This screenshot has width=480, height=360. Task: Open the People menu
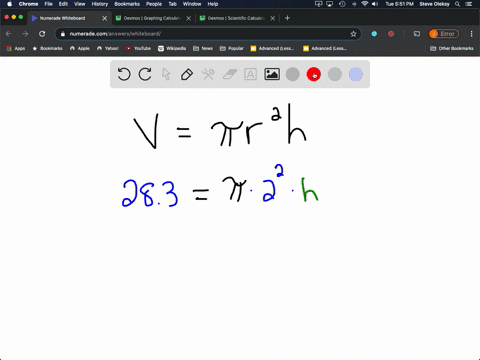point(154,4)
